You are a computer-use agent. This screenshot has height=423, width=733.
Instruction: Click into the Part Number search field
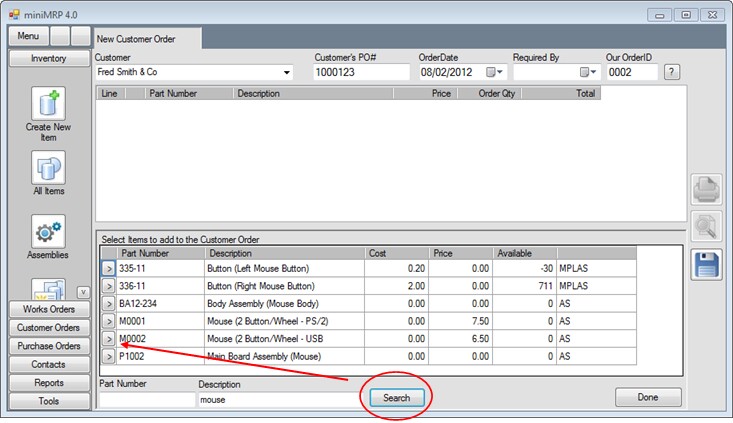tap(147, 400)
